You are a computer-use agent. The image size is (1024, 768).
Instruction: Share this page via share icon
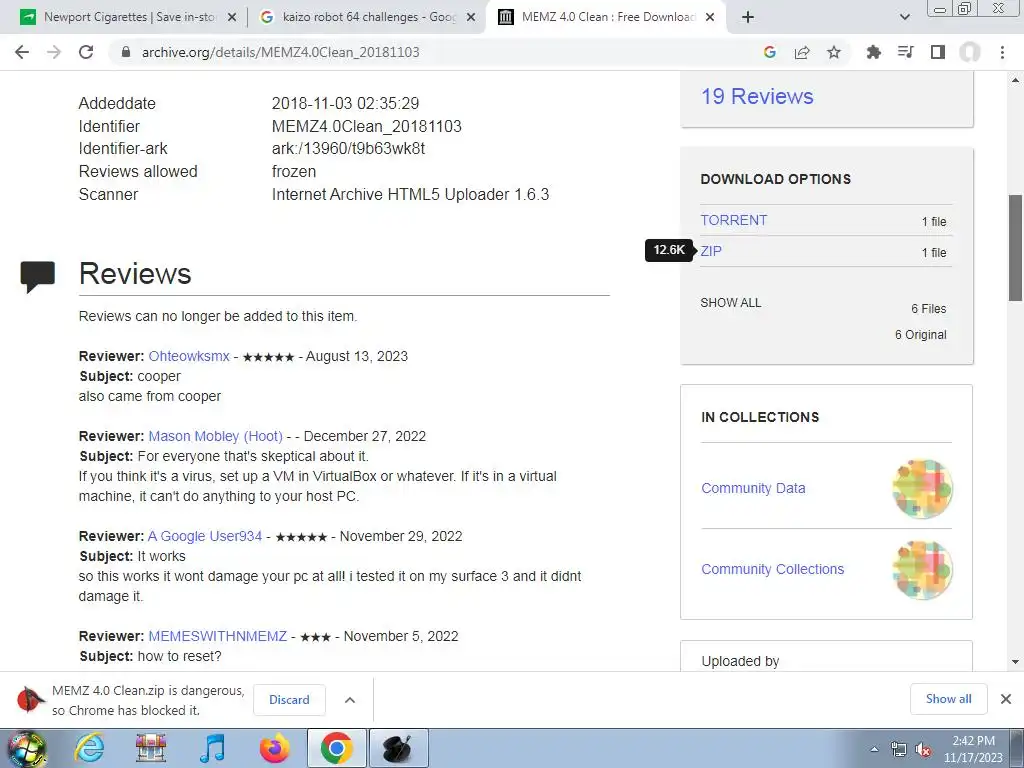tap(802, 52)
